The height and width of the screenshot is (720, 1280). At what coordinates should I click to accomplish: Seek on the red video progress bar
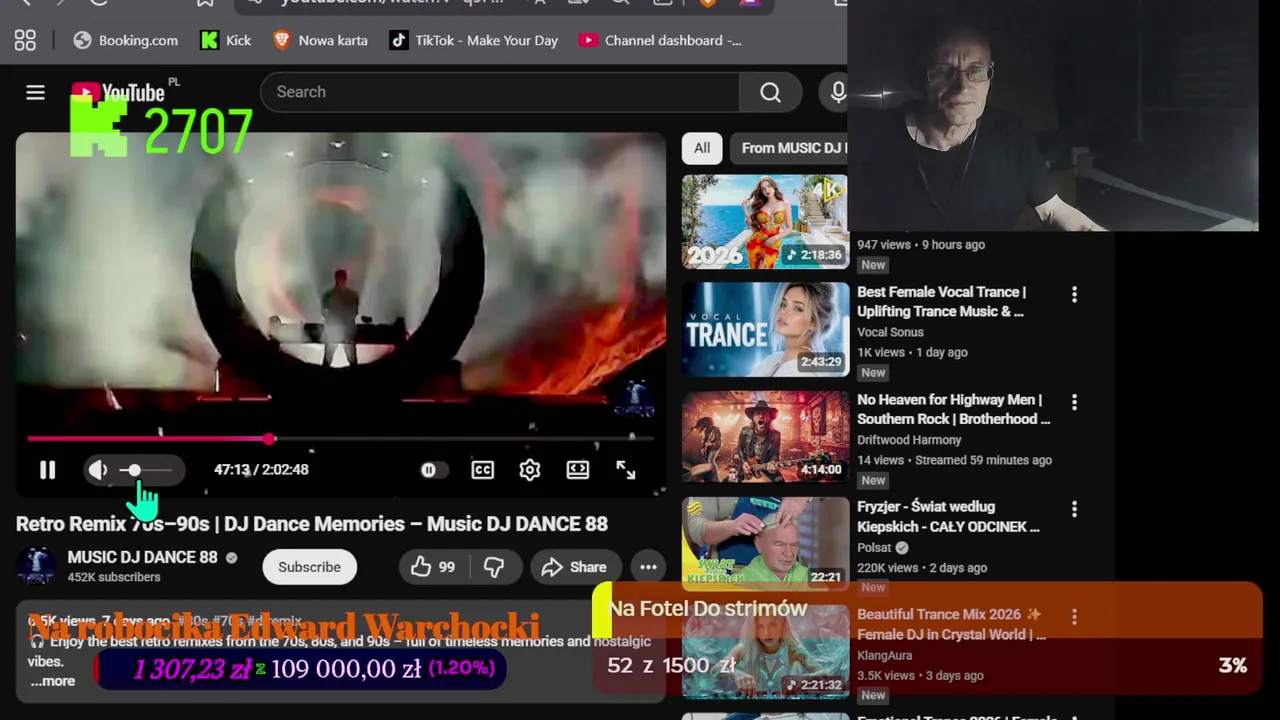pos(340,438)
